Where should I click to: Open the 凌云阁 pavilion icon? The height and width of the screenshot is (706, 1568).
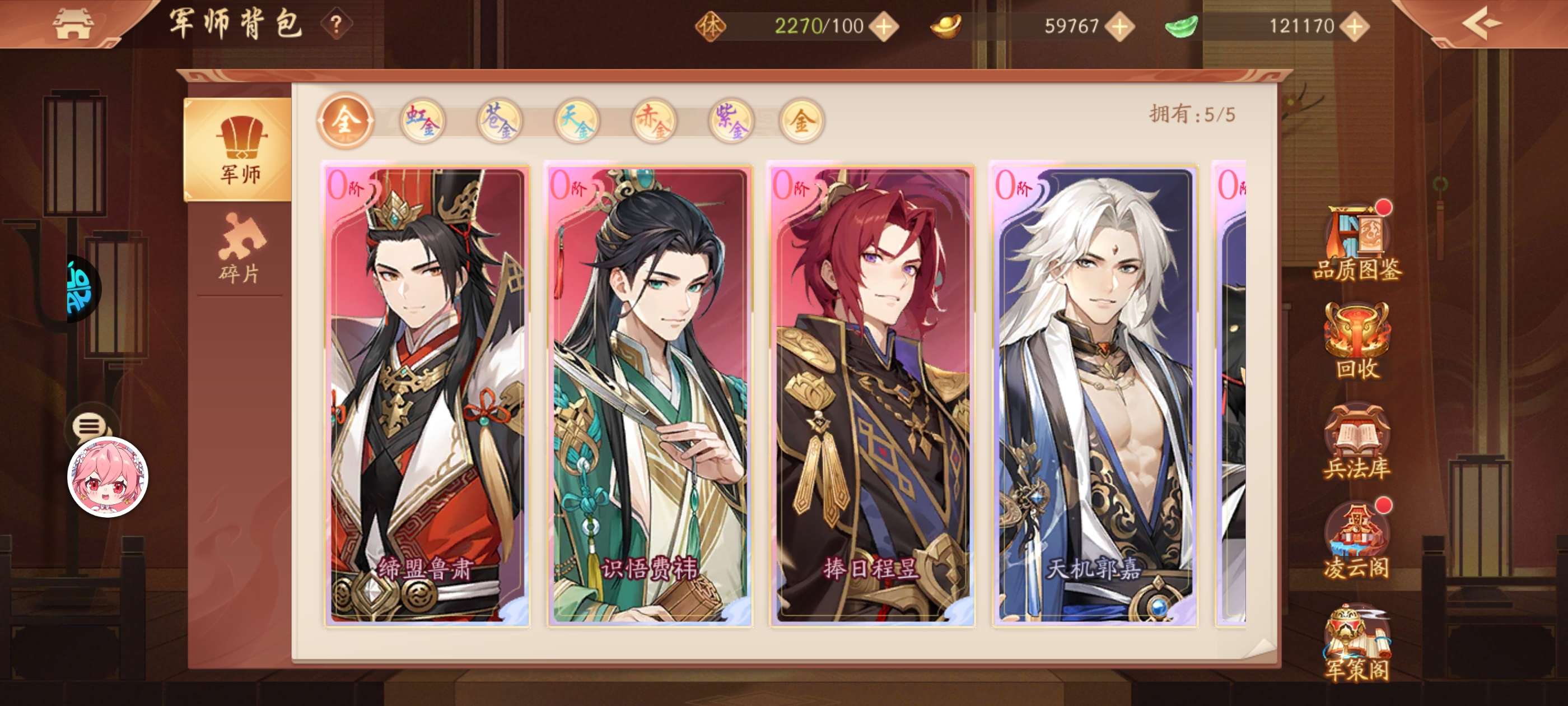[x=1357, y=540]
